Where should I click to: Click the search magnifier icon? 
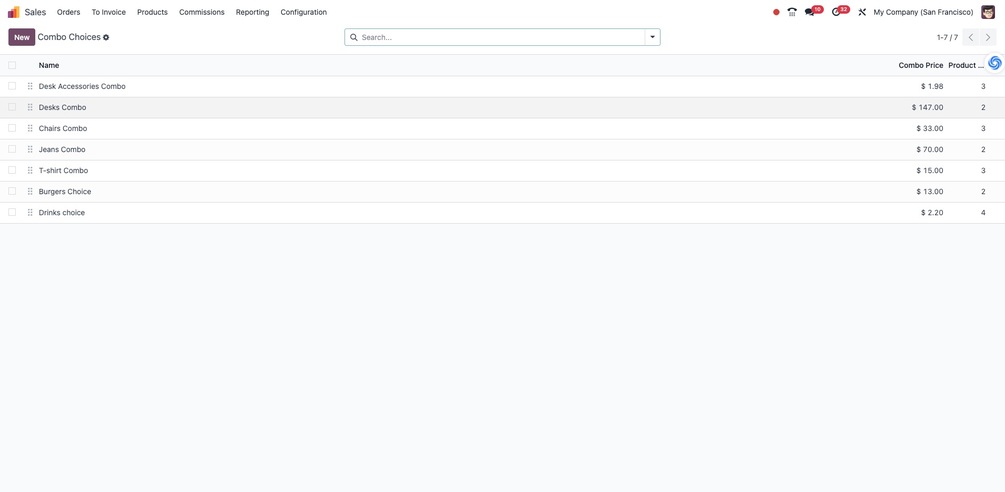pos(354,37)
